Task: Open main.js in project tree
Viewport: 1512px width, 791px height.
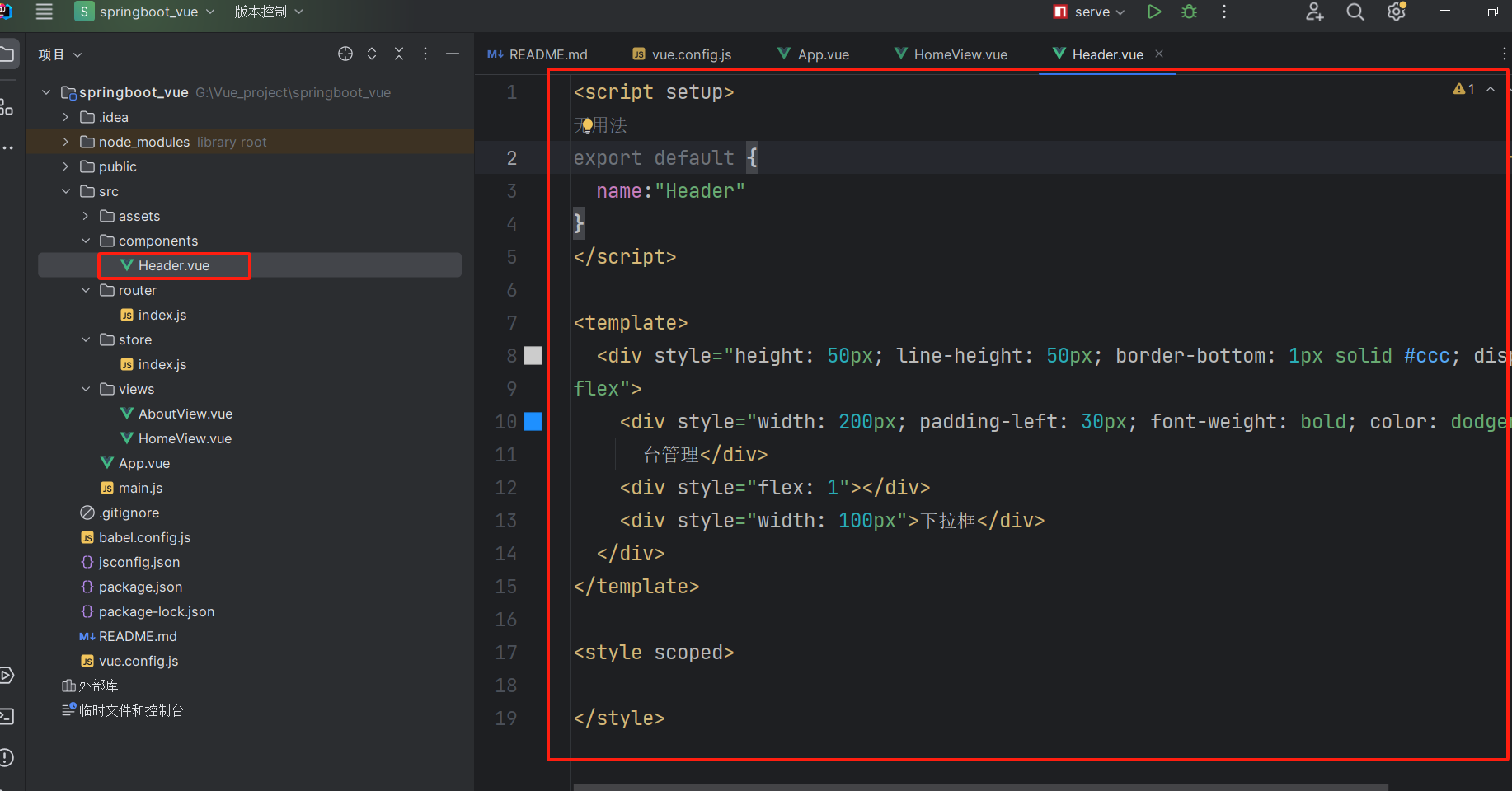Action: pos(132,488)
